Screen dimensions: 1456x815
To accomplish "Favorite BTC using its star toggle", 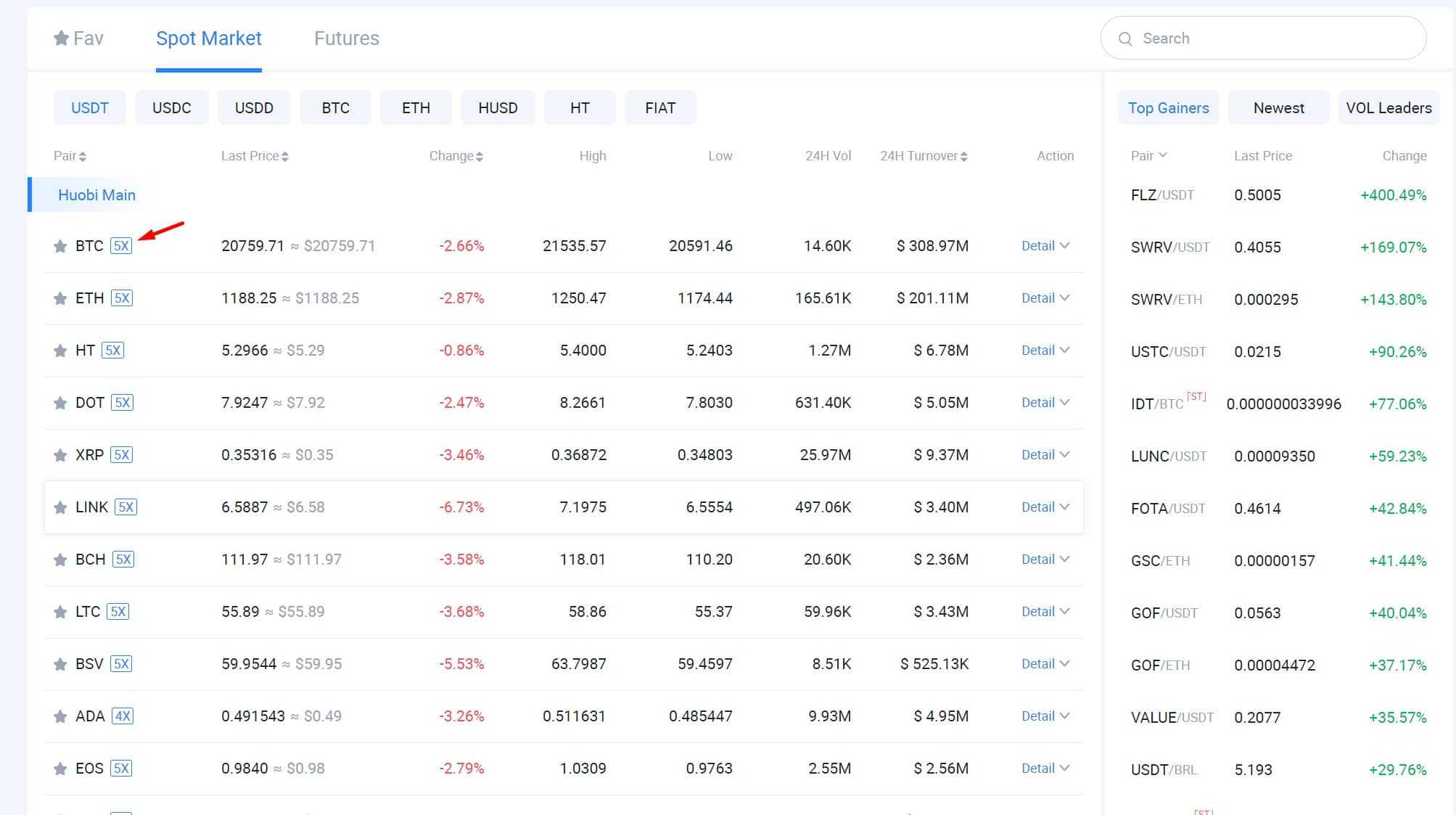I will click(x=60, y=245).
